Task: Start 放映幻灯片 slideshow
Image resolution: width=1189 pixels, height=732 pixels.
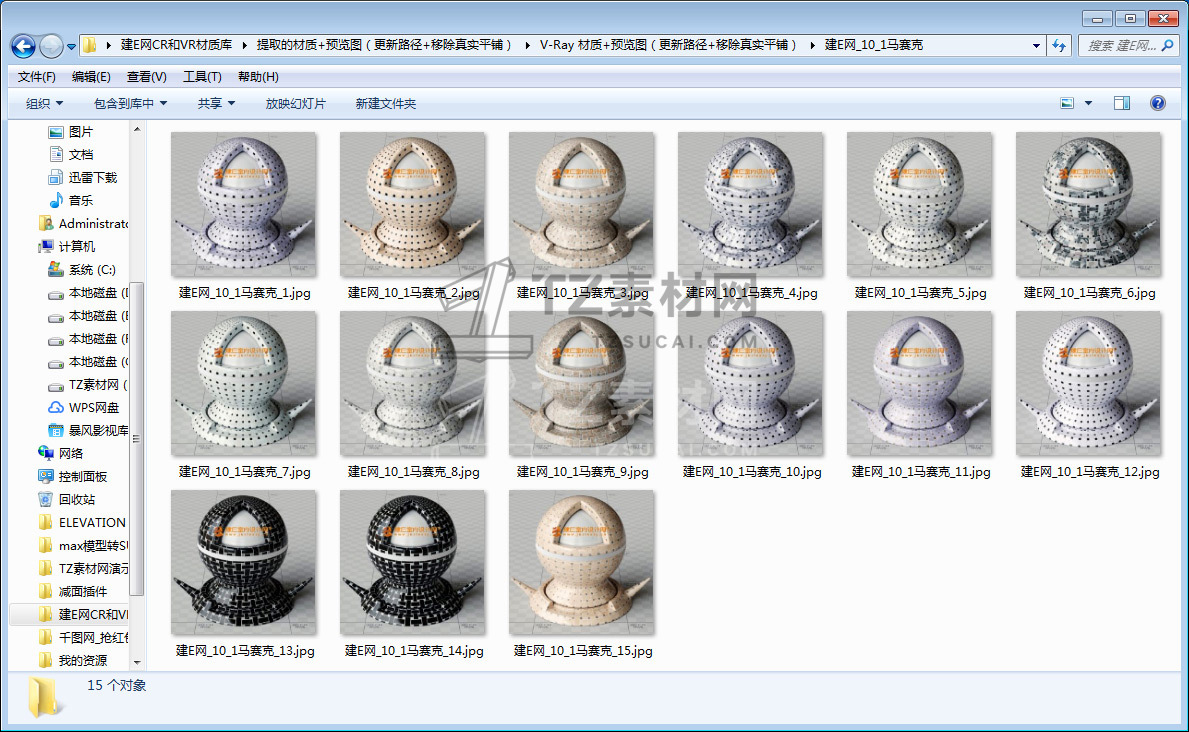Action: click(296, 103)
